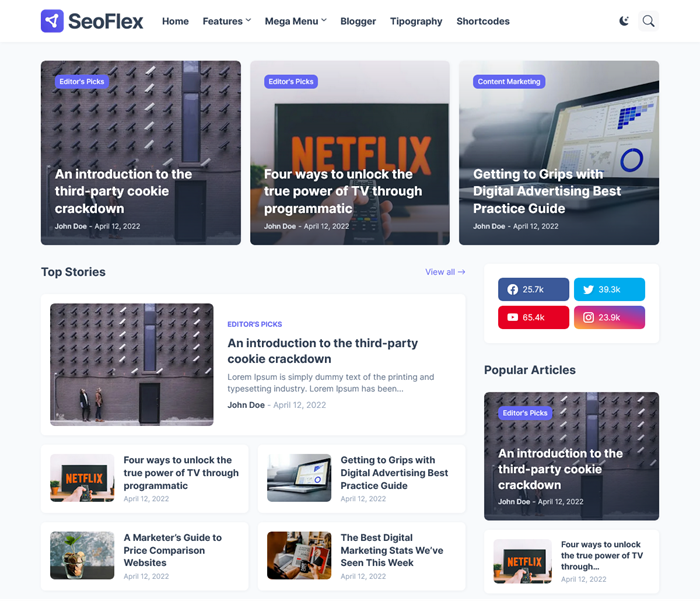This screenshot has height=601, width=700.
Task: Open the Twitter 39.3k follow button
Action: click(609, 289)
